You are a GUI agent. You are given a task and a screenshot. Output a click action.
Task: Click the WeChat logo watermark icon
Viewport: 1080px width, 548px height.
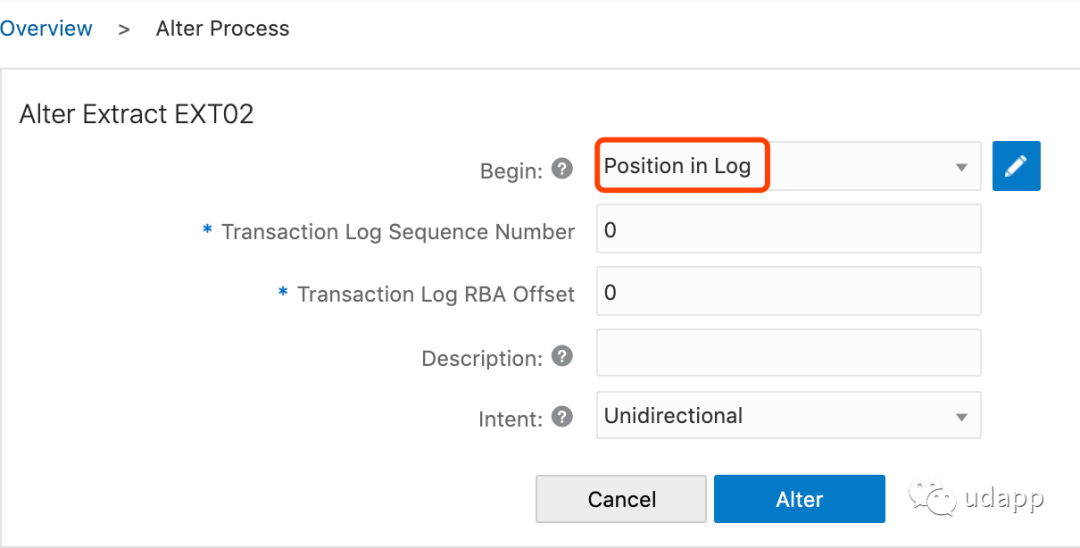tap(931, 498)
